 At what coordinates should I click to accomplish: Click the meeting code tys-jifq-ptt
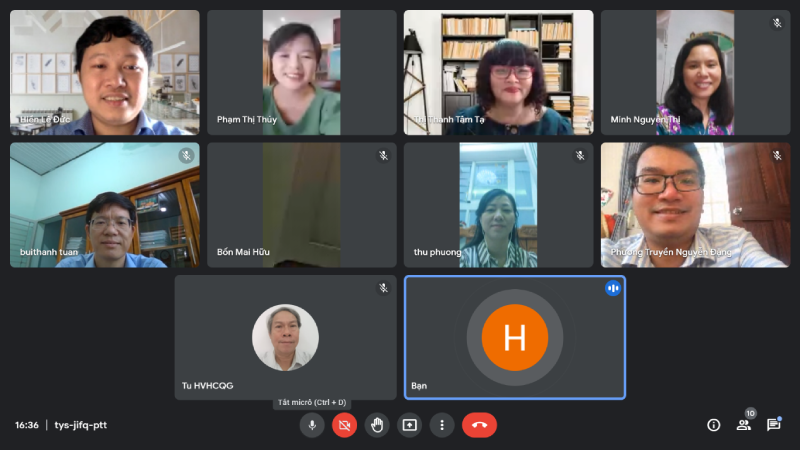(80, 425)
